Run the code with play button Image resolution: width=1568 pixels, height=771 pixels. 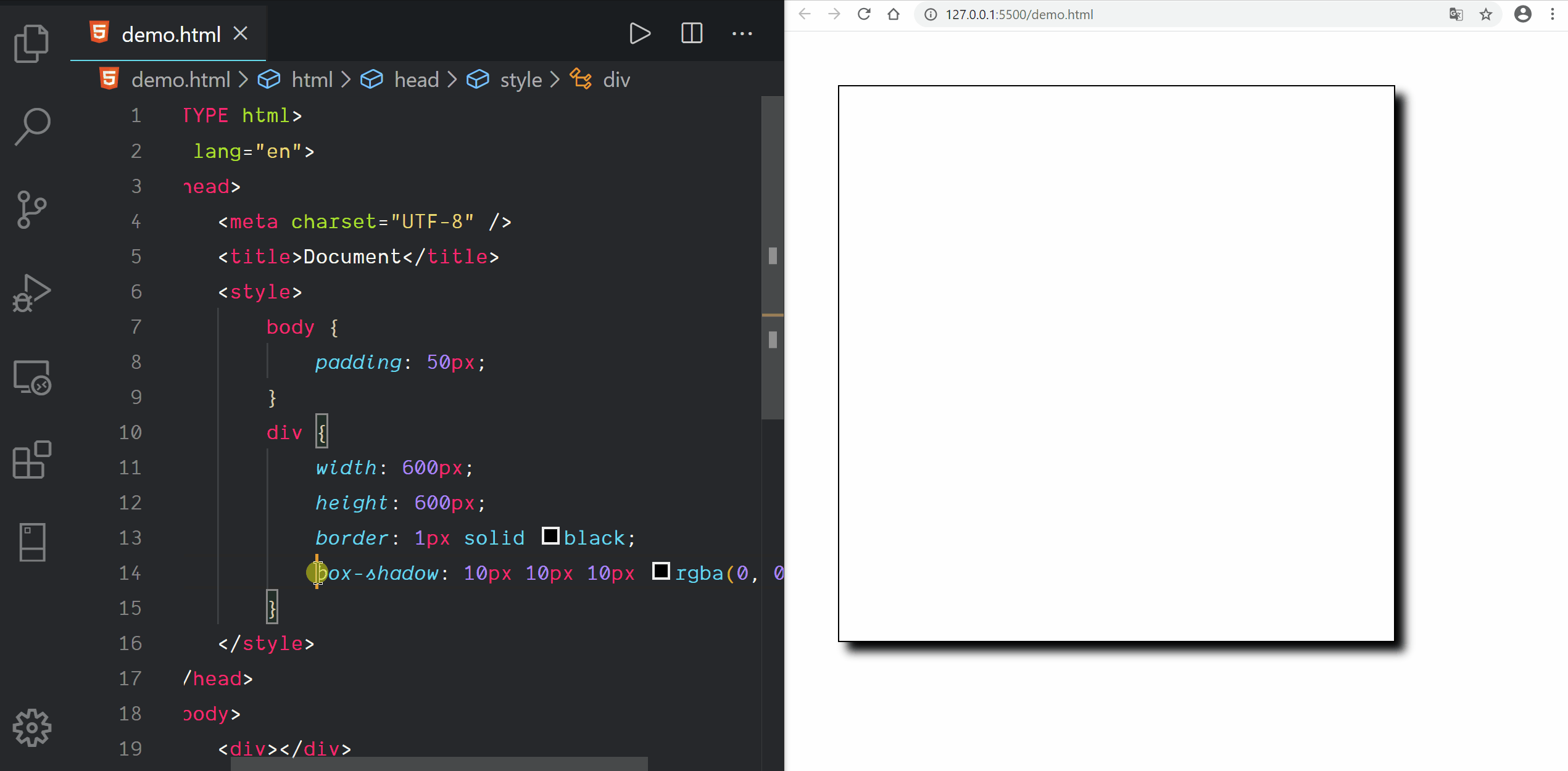click(639, 33)
